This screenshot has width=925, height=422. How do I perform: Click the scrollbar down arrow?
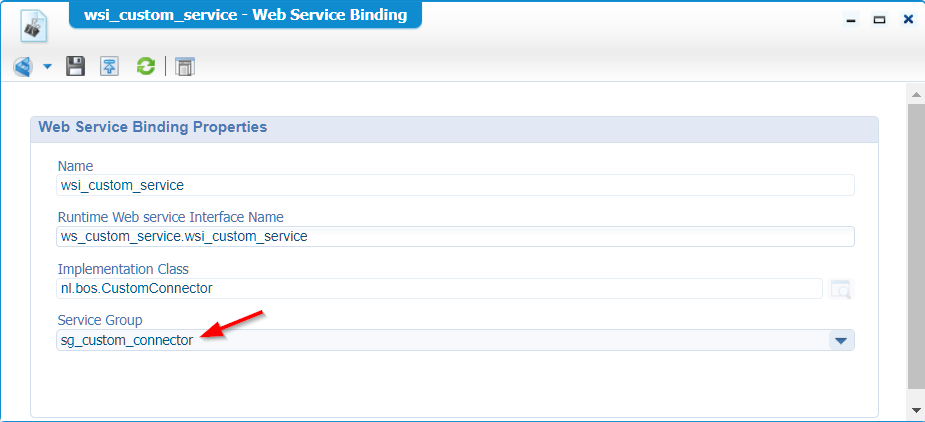pyautogui.click(x=915, y=411)
